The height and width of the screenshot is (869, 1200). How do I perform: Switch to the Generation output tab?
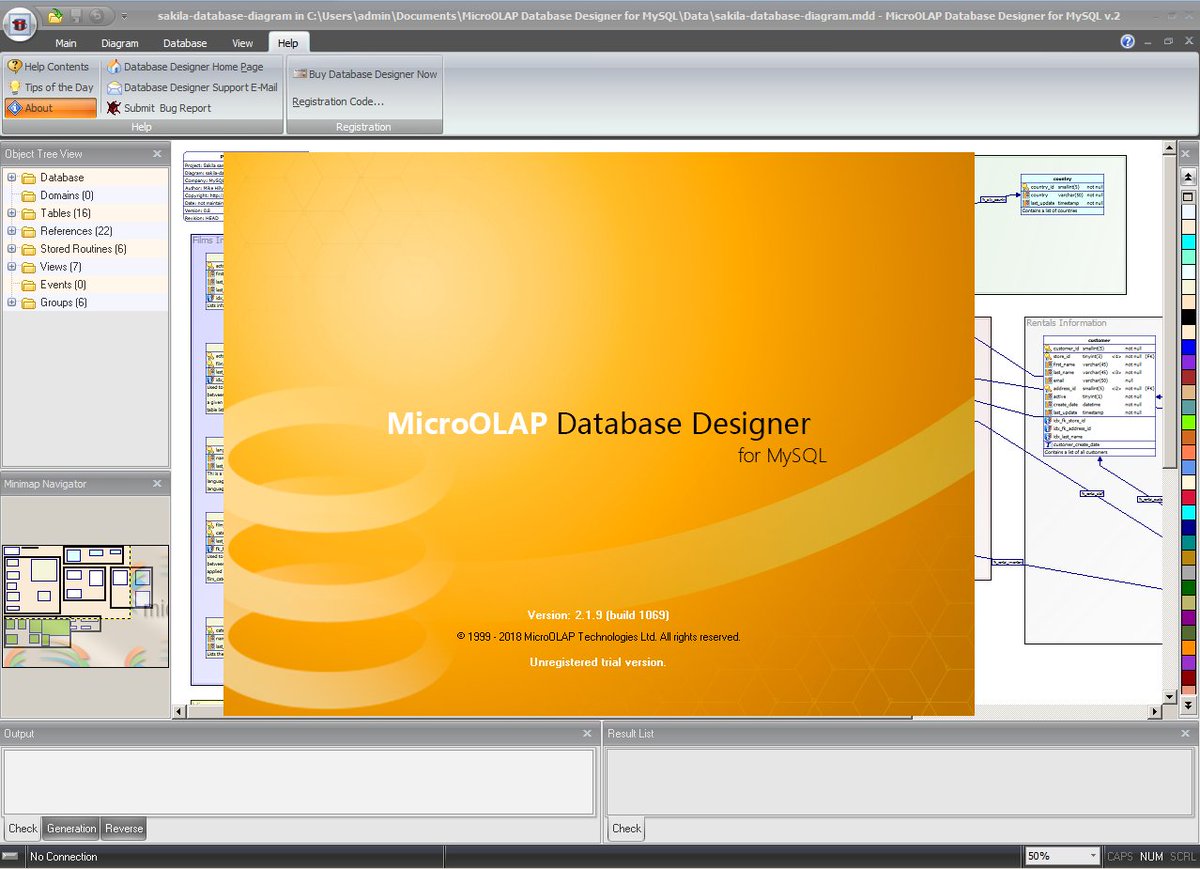(71, 828)
